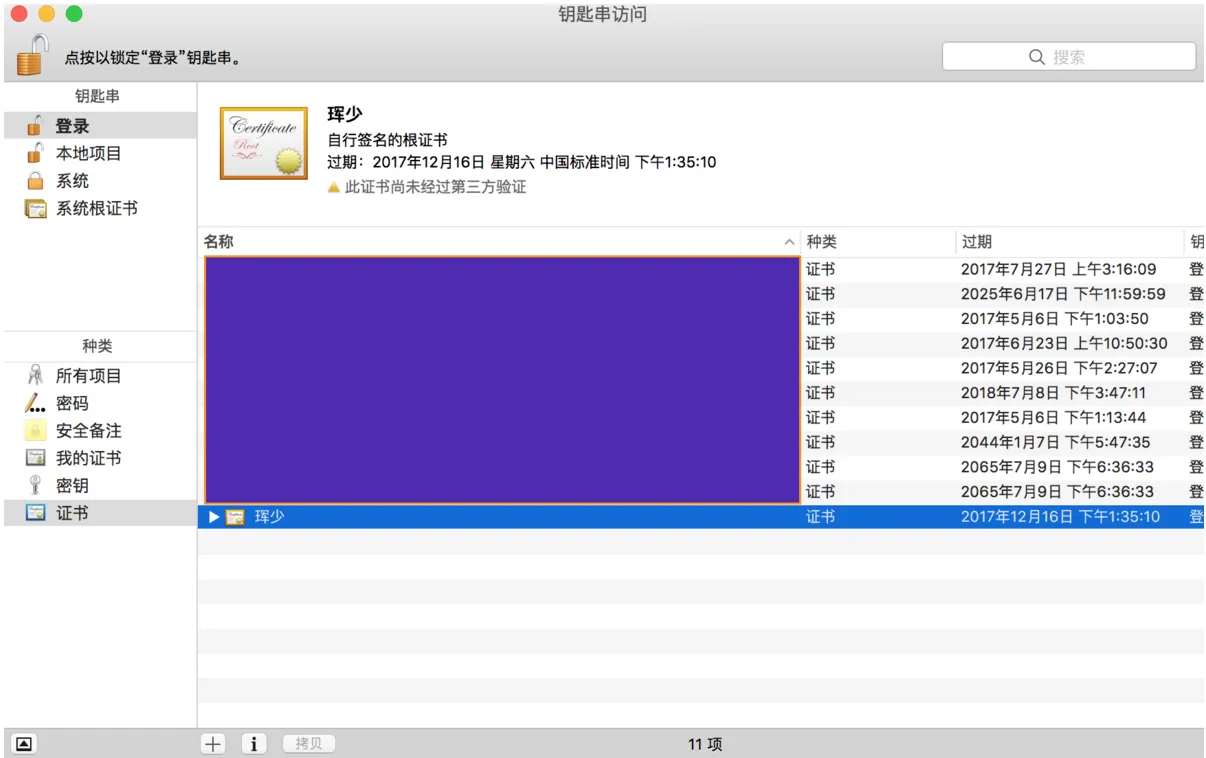Show 密码 category
Screen dimensions: 1206x758
coord(99,403)
